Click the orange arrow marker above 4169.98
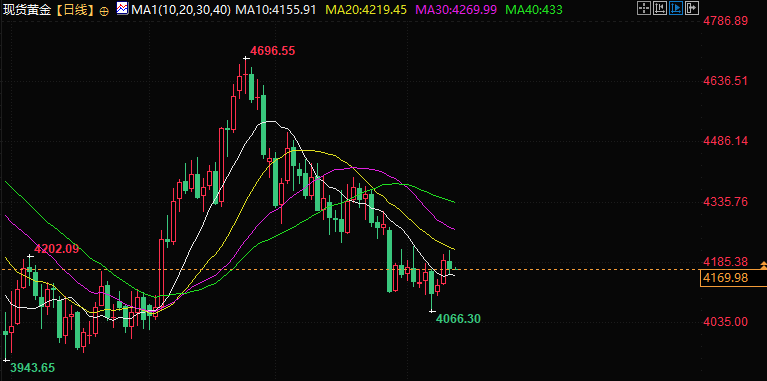This screenshot has width=767, height=381. tap(764, 265)
